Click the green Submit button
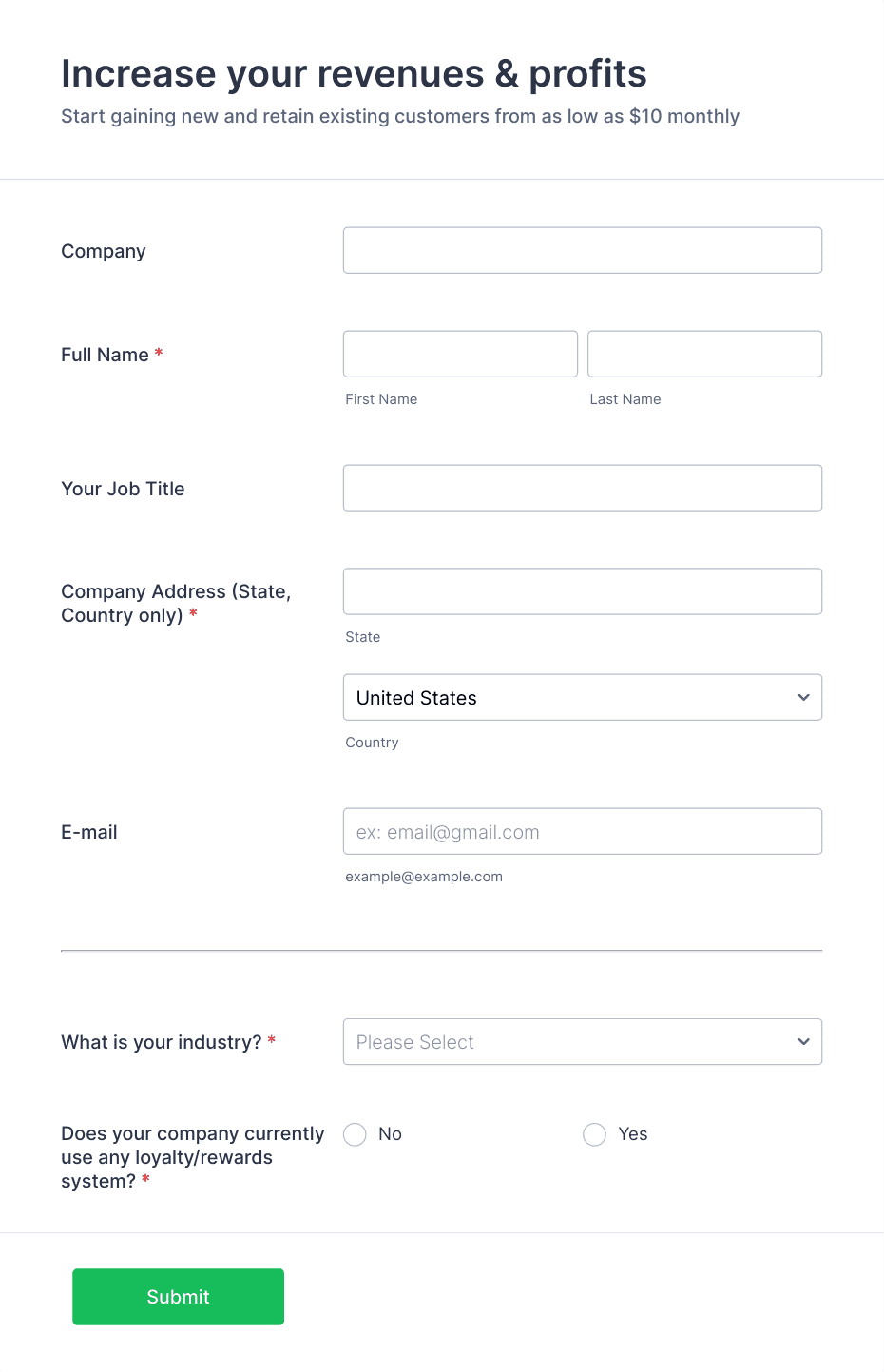 (178, 1297)
